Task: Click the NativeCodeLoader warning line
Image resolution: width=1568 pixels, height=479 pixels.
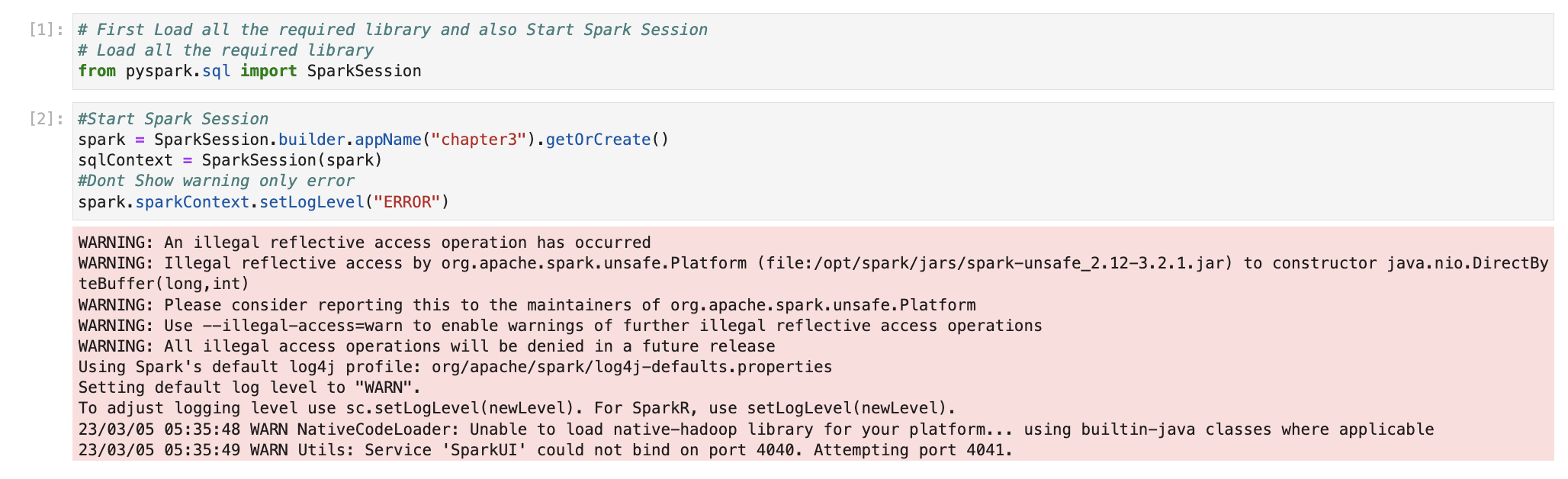Action: [755, 429]
